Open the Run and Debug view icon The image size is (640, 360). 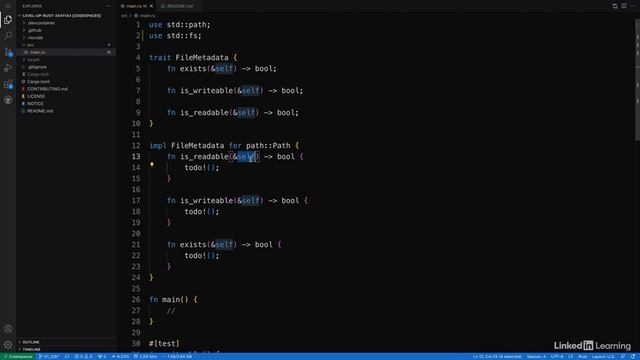point(8,68)
